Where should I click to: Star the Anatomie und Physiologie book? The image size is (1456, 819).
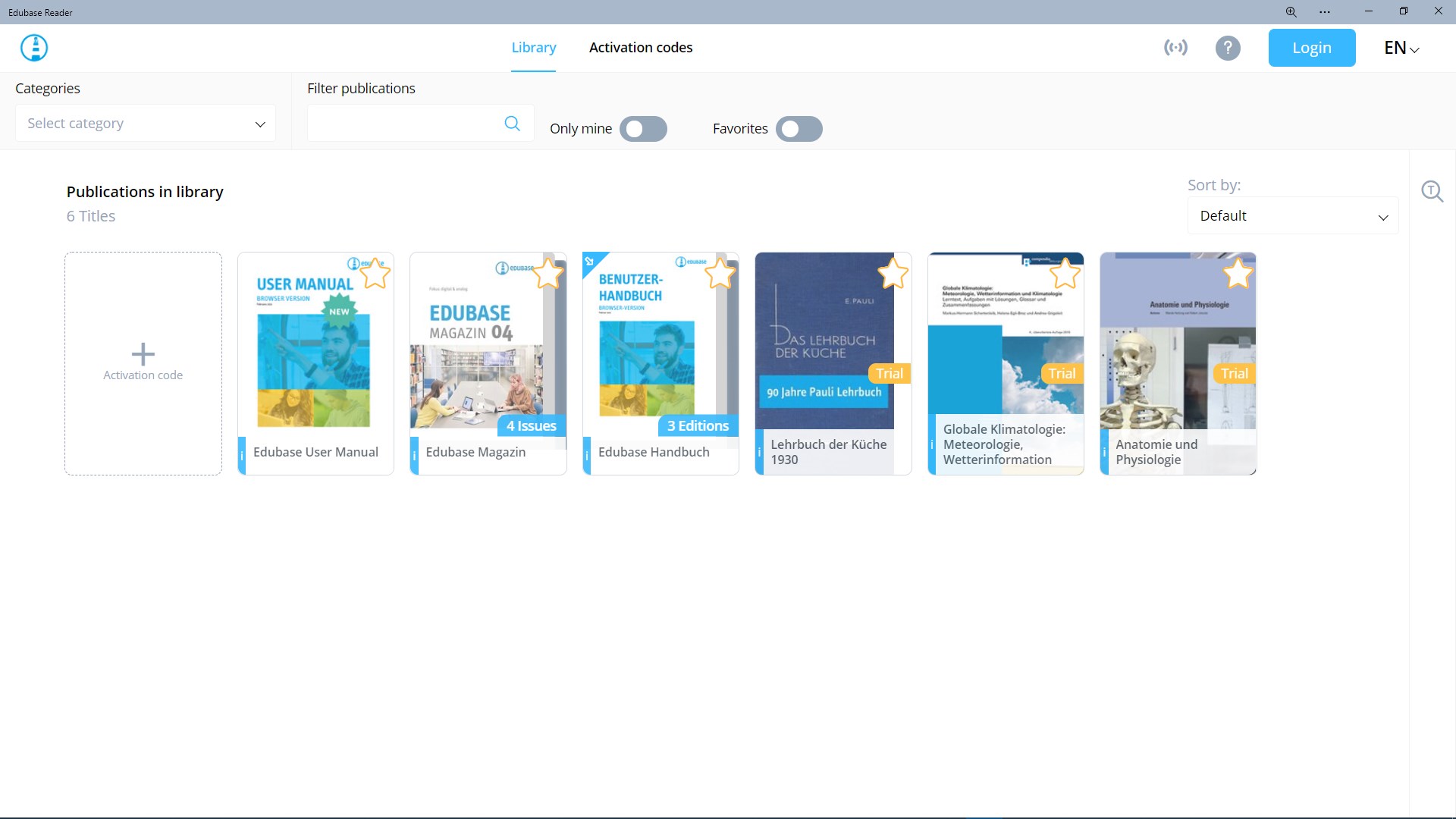tap(1238, 274)
